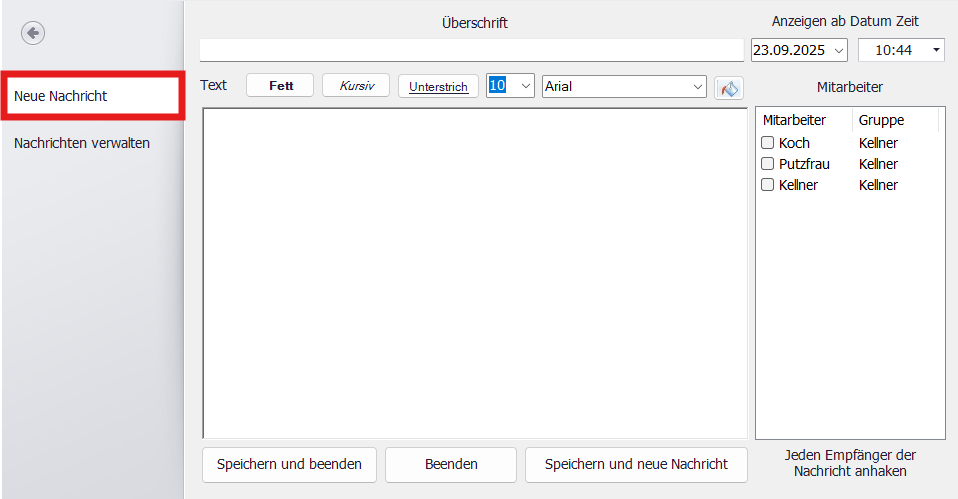Open the text color paint bucket
This screenshot has width=958, height=499.
click(x=729, y=88)
